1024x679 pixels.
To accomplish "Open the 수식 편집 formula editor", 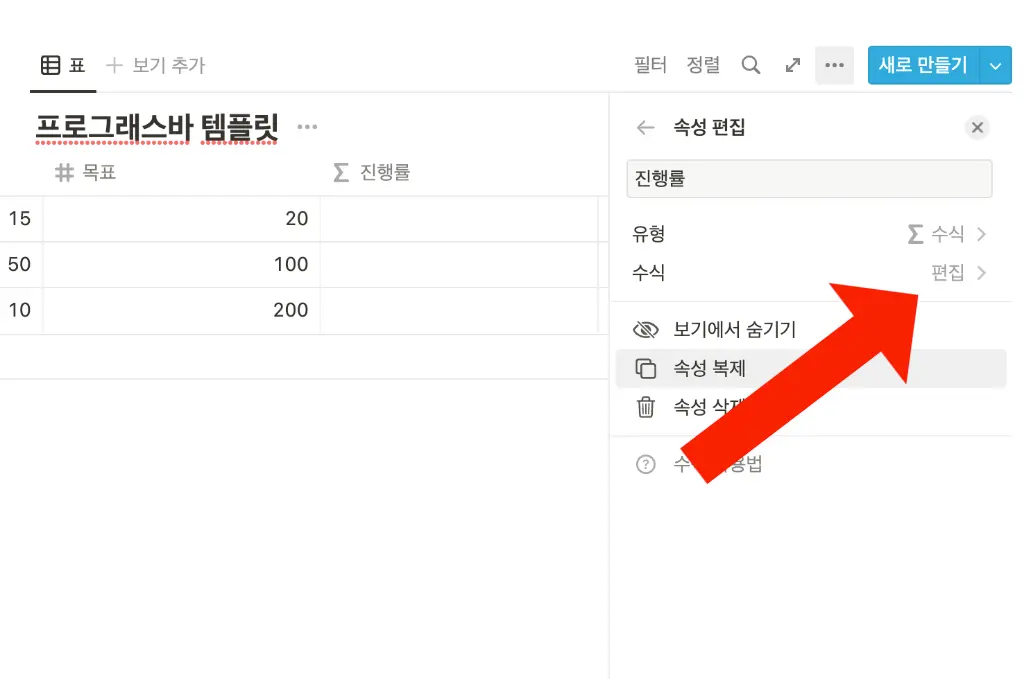I will (x=957, y=273).
